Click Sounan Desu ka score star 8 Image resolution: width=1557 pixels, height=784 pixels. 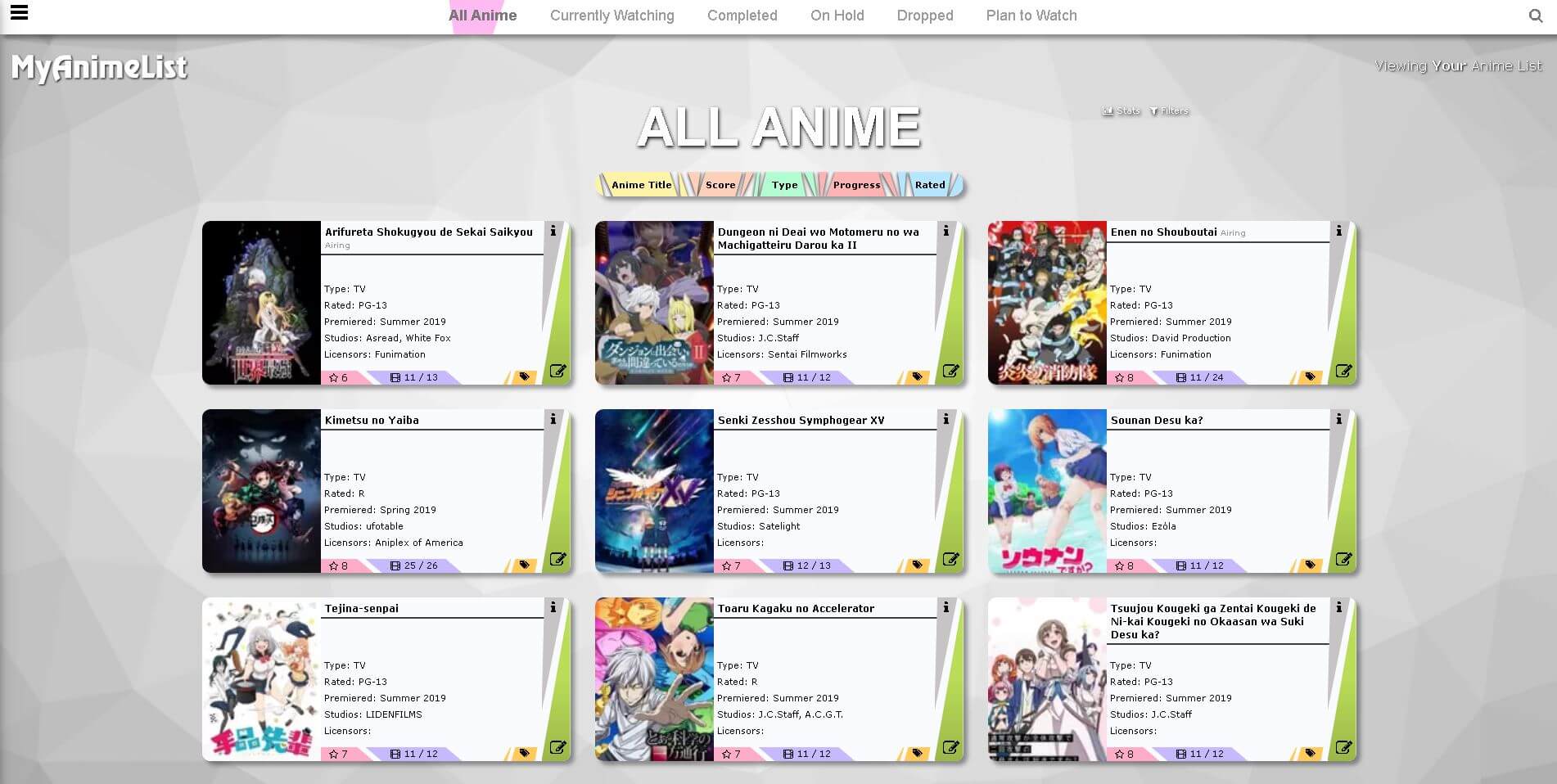(x=1125, y=565)
